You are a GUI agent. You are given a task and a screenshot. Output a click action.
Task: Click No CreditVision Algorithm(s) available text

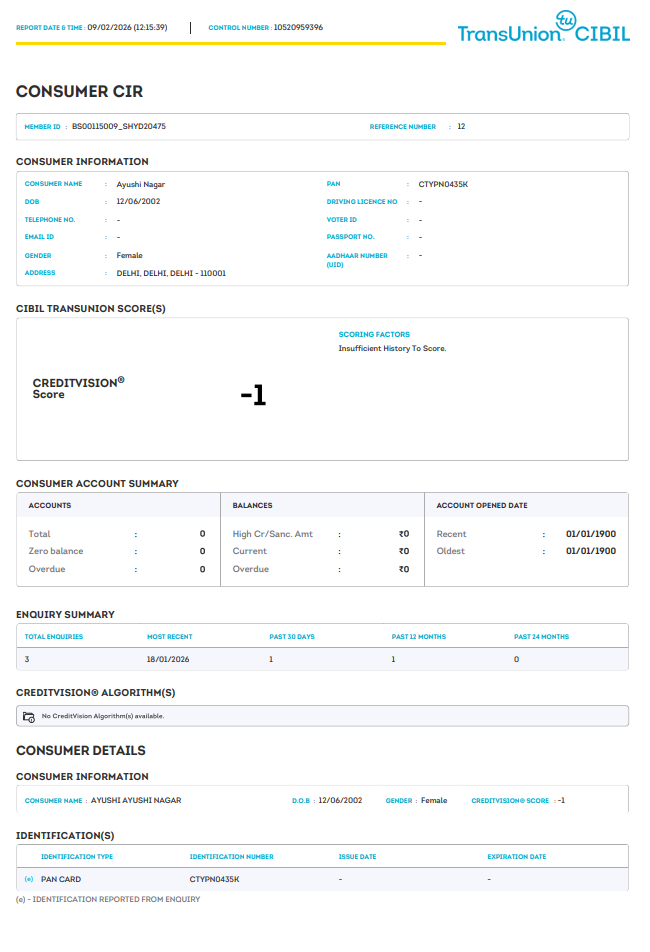[103, 716]
